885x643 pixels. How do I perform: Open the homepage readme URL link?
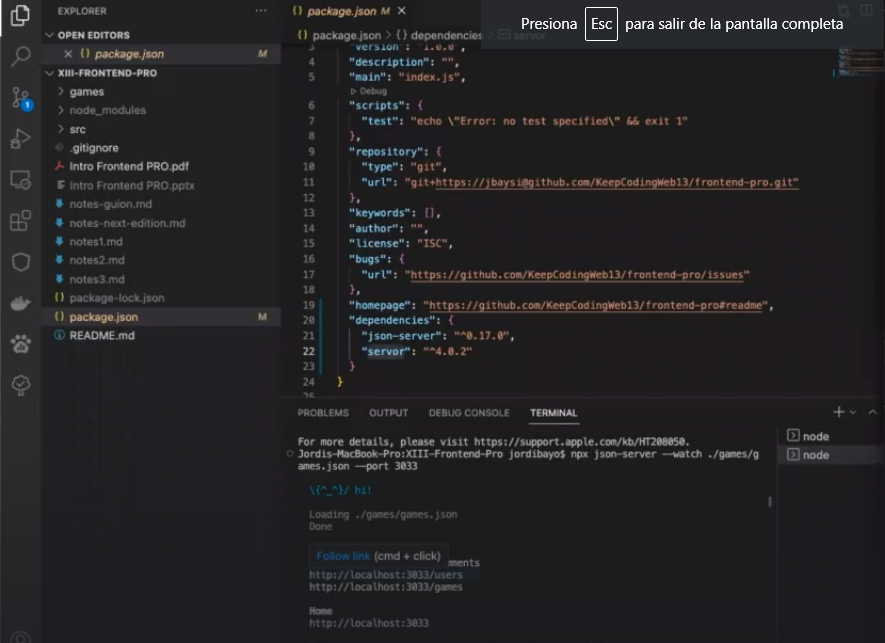595,305
